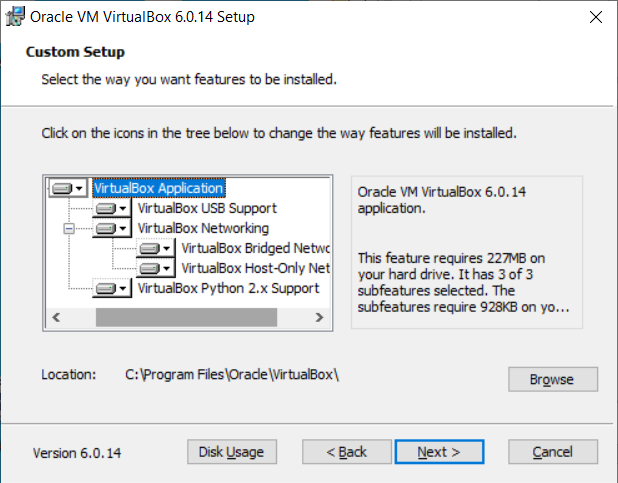This screenshot has width=618, height=483.
Task: Go to the Next setup step
Action: (x=439, y=452)
